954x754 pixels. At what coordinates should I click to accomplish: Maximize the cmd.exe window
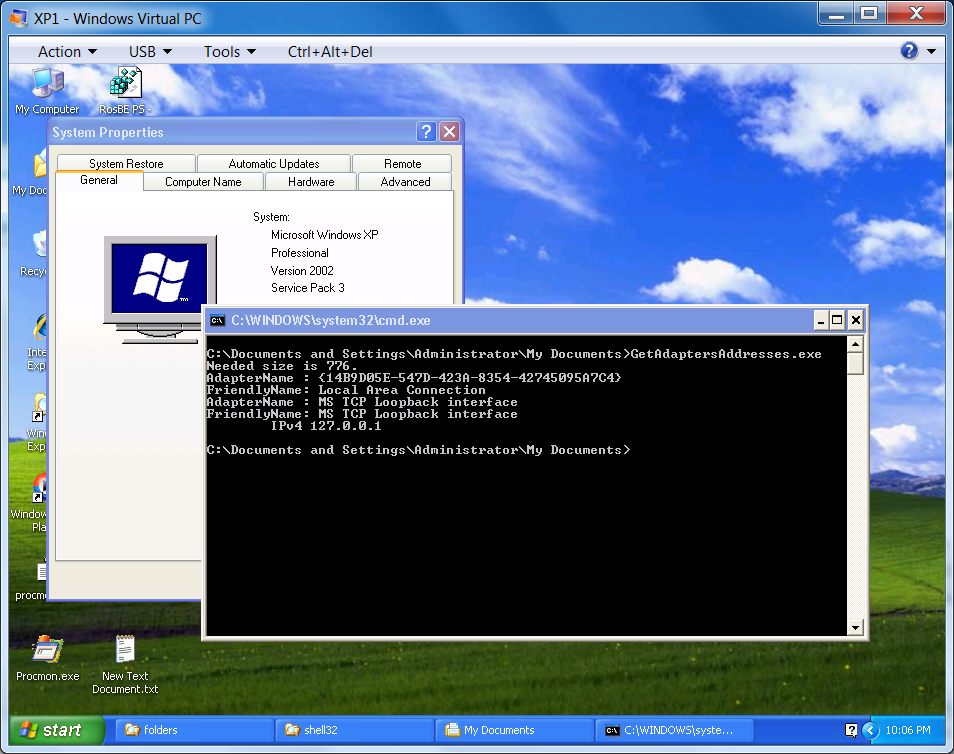click(837, 320)
